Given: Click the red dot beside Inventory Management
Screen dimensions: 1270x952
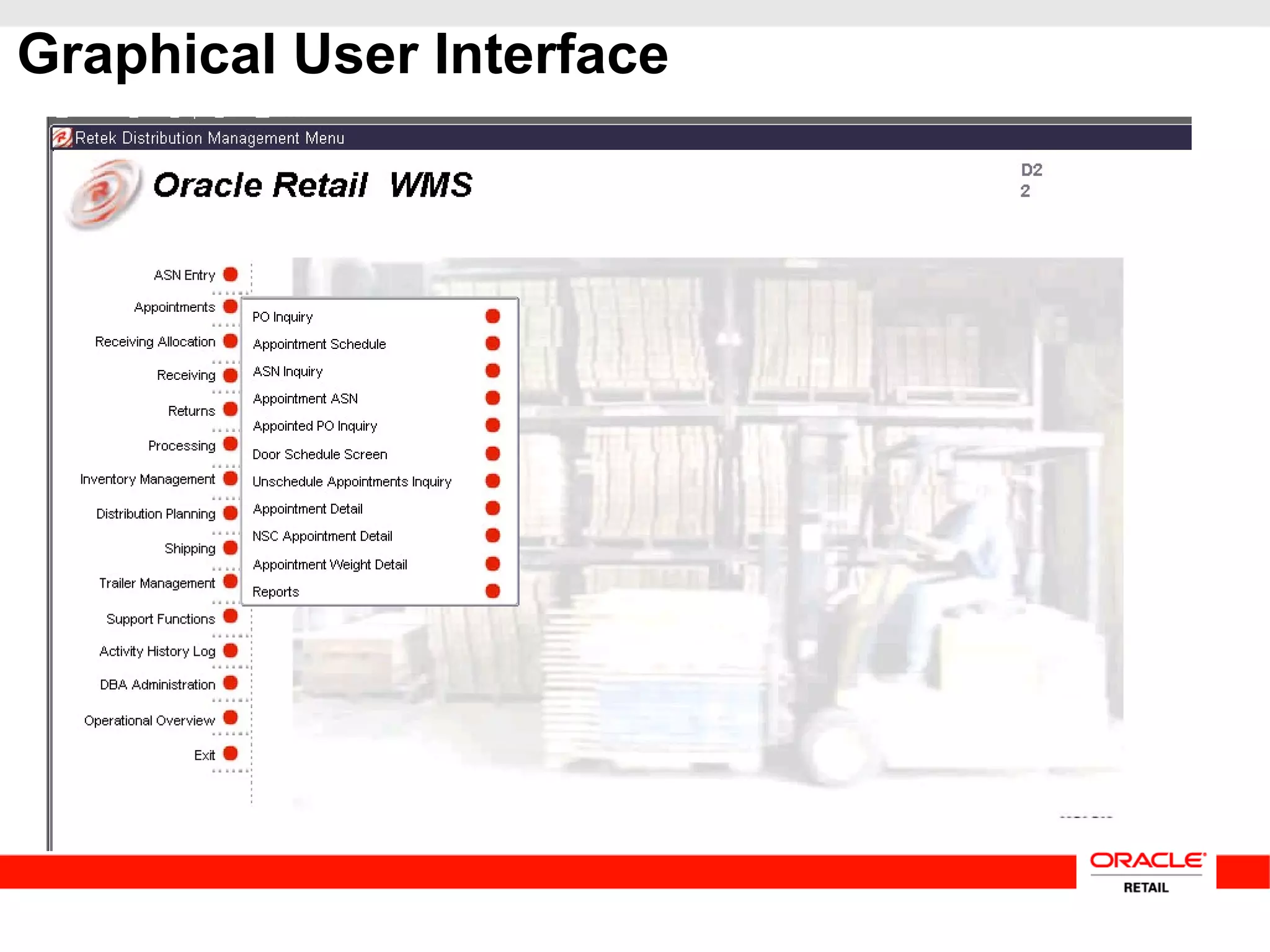Looking at the screenshot, I should coord(231,478).
